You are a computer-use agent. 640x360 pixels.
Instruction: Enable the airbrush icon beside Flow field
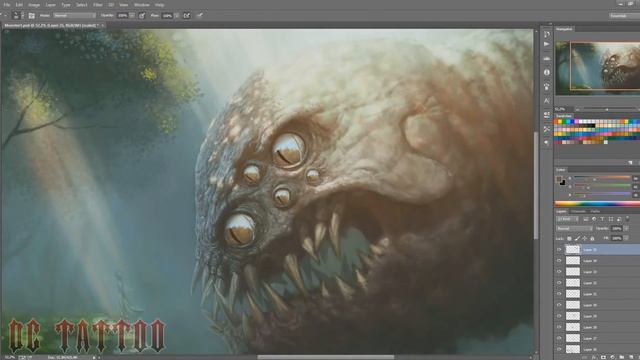point(187,16)
